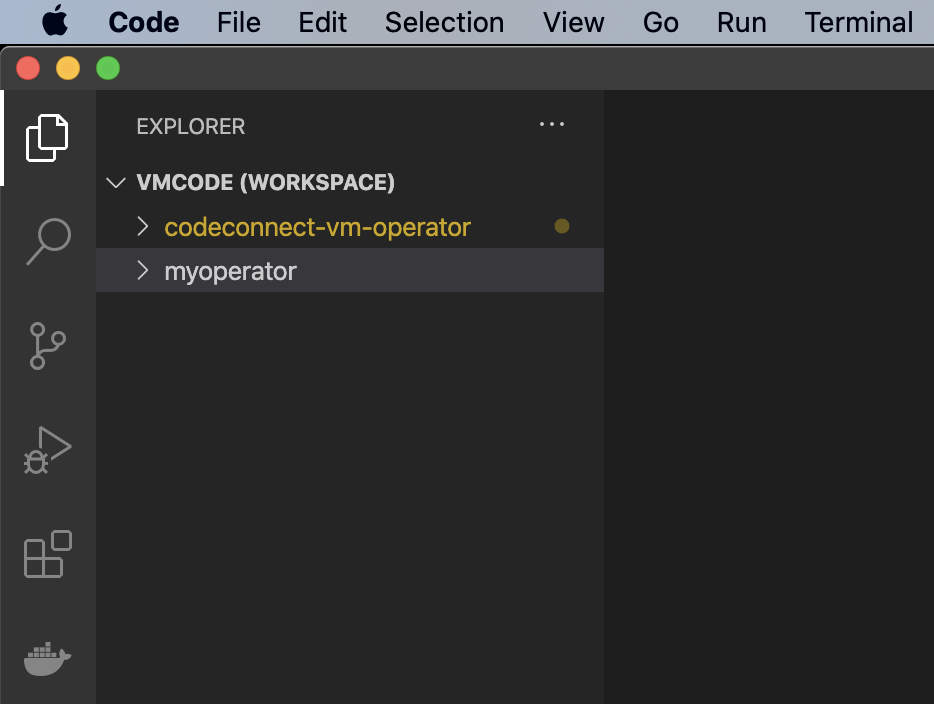934x704 pixels.
Task: Click the modified dot beside codeconnect-vm-operator
Action: (562, 226)
